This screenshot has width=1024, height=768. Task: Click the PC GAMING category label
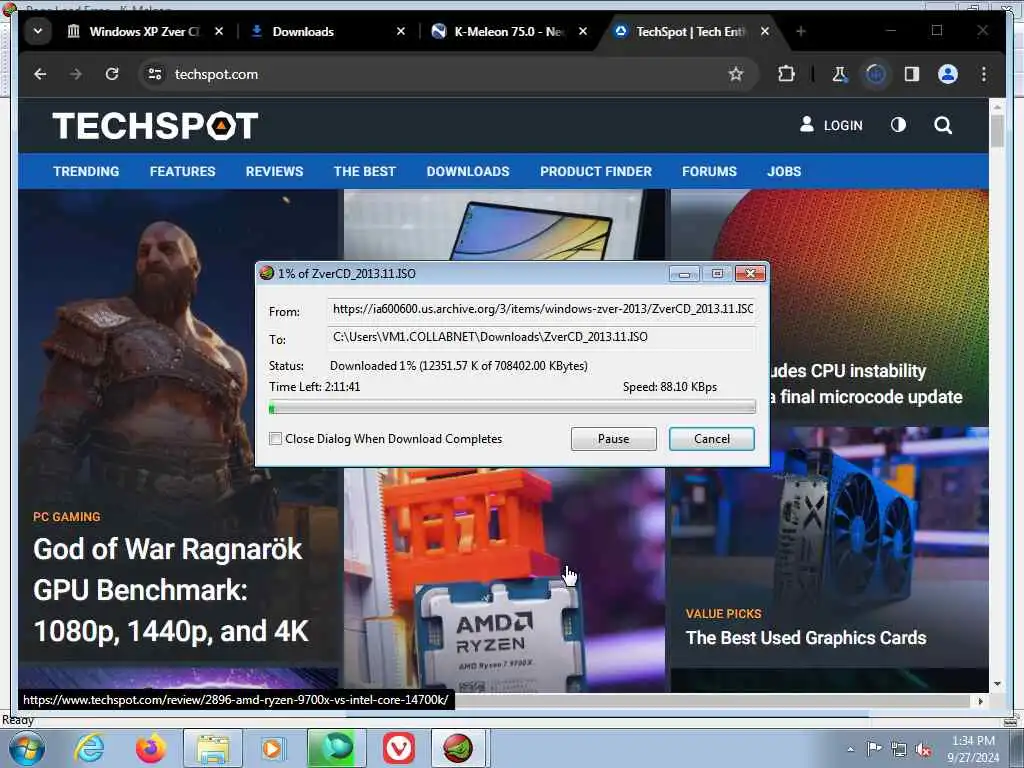coord(67,517)
